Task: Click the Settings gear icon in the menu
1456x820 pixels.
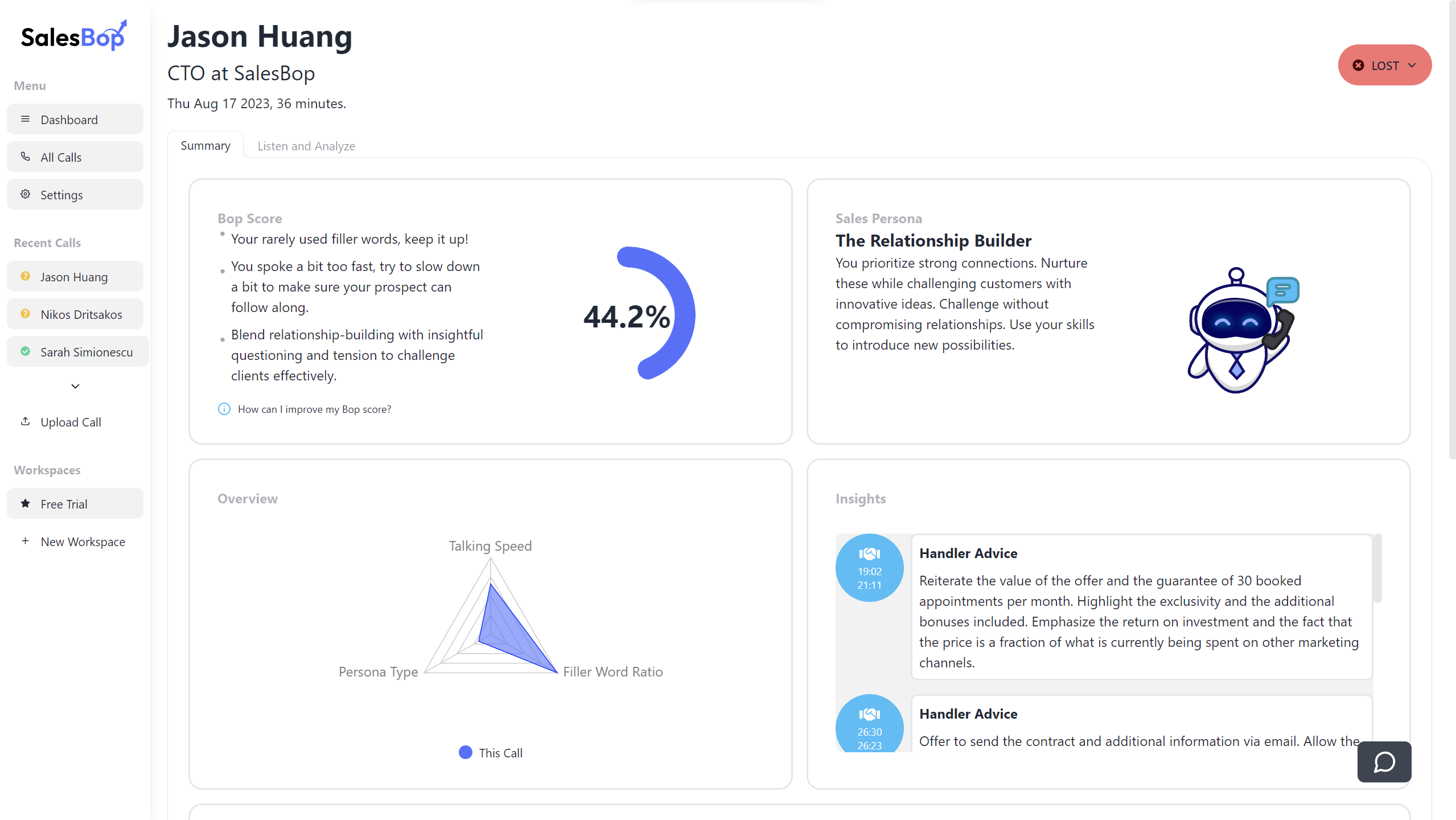Action: 25,194
